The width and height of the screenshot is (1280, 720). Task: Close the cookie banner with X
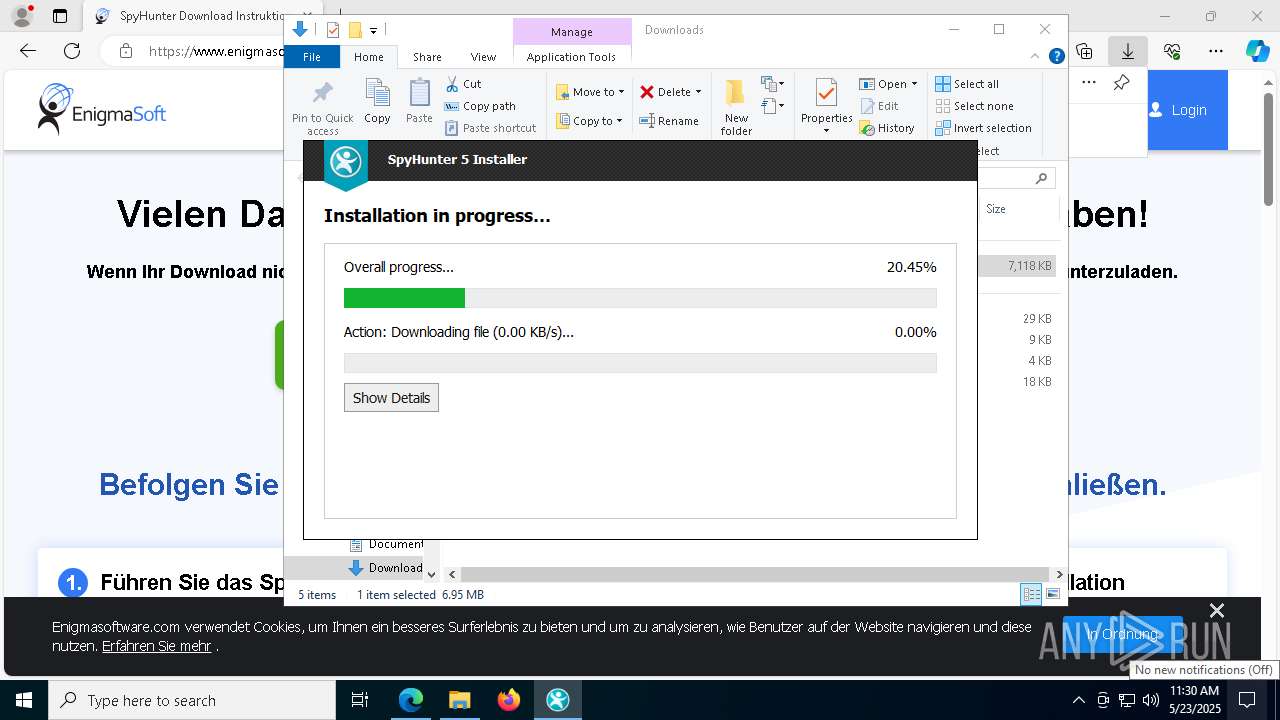(1217, 611)
